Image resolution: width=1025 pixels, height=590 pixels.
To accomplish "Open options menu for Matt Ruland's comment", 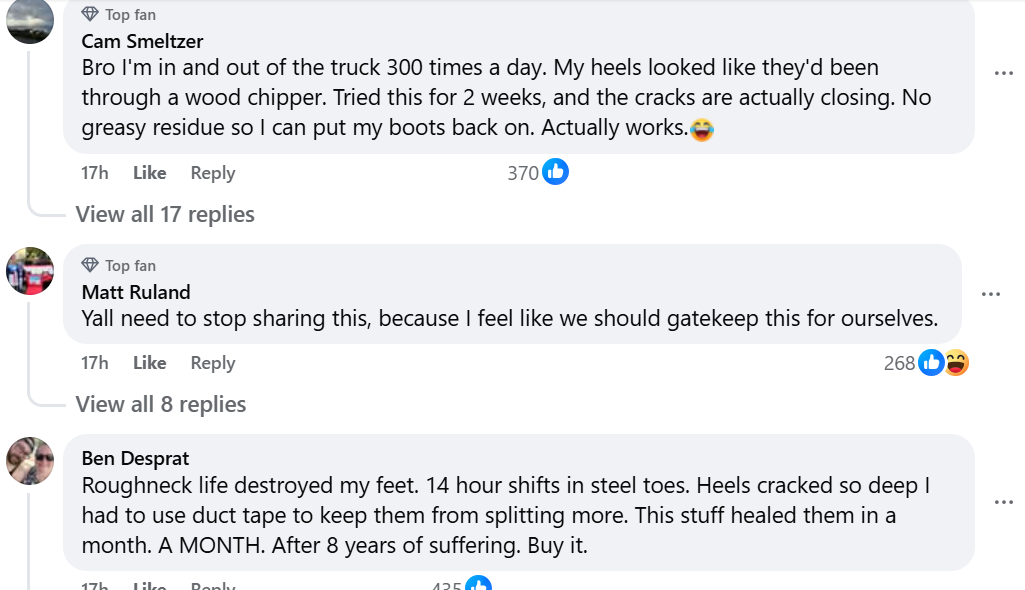I will coord(991,294).
